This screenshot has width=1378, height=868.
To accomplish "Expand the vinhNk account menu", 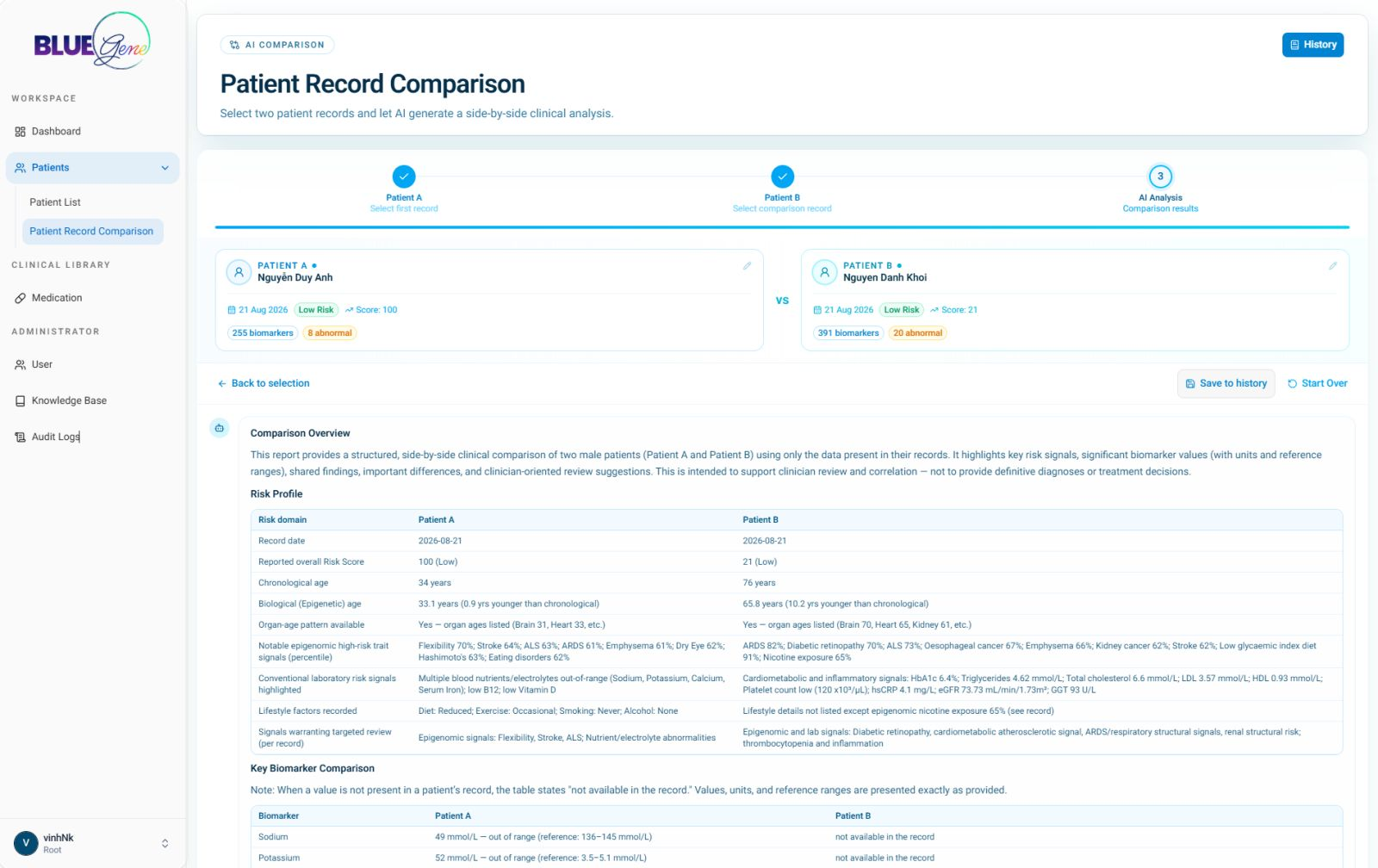I will [x=164, y=843].
